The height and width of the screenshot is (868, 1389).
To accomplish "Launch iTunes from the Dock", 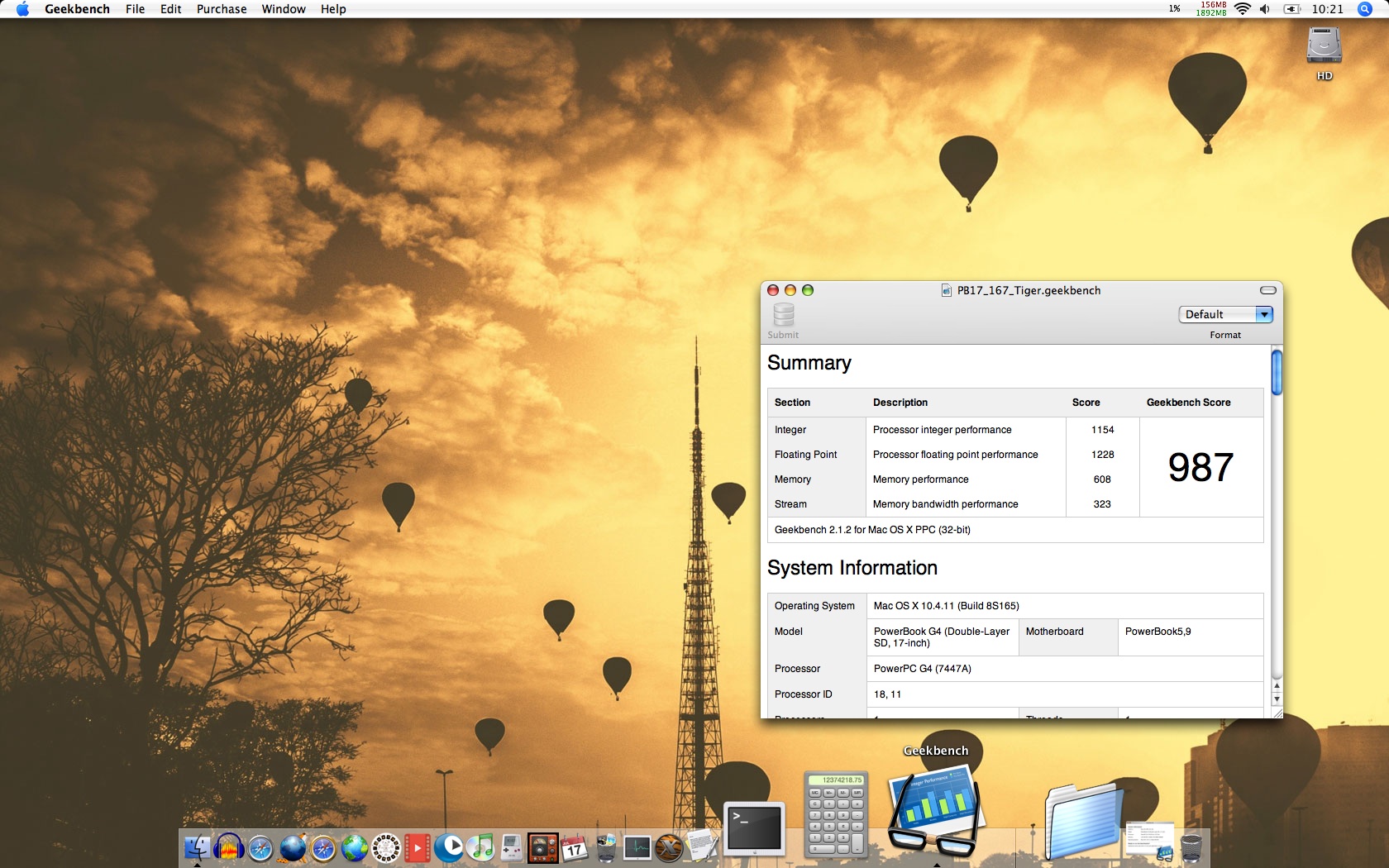I will [481, 848].
